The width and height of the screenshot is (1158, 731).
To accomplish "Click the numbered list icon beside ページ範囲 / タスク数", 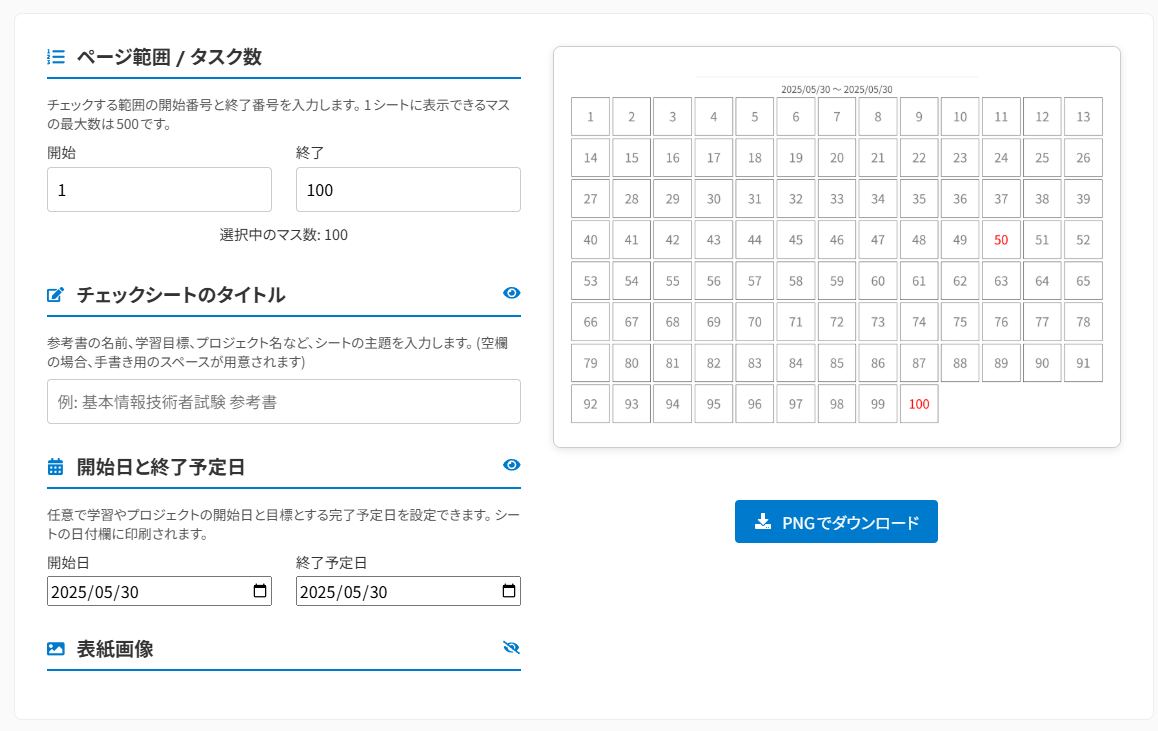I will [54, 57].
